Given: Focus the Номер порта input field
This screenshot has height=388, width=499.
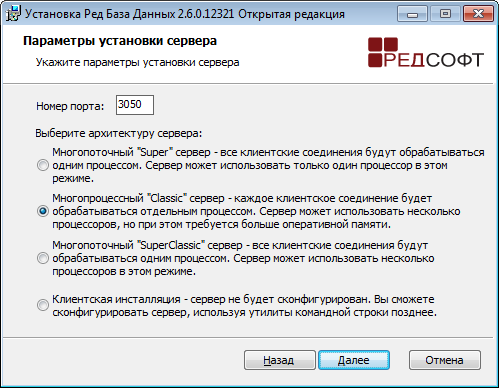Looking at the screenshot, I should [x=135, y=105].
